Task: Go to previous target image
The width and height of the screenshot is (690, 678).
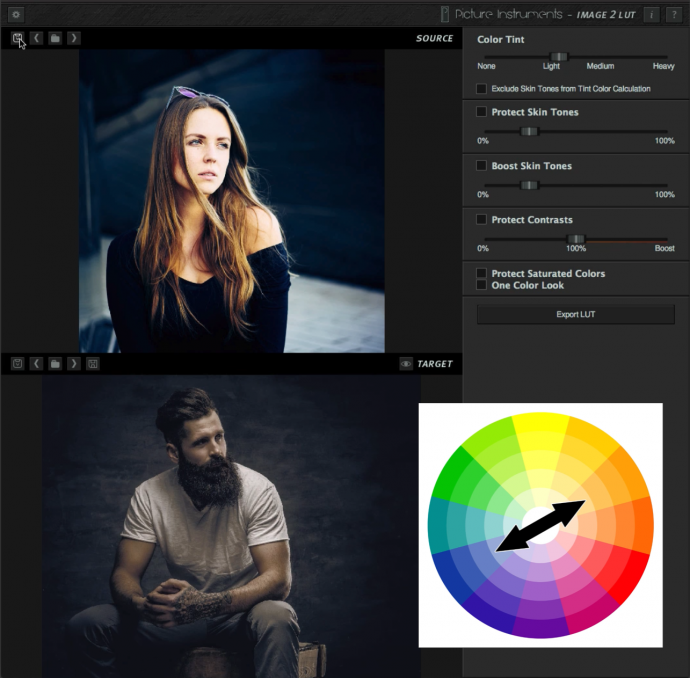Action: click(36, 364)
